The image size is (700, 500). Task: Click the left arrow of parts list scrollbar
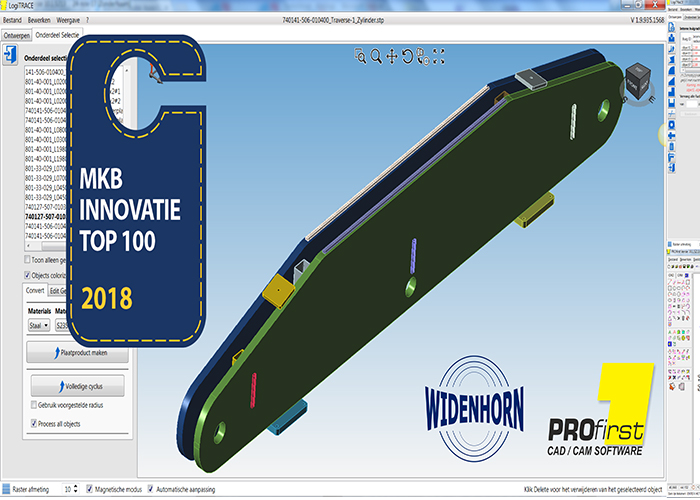[x=29, y=246]
